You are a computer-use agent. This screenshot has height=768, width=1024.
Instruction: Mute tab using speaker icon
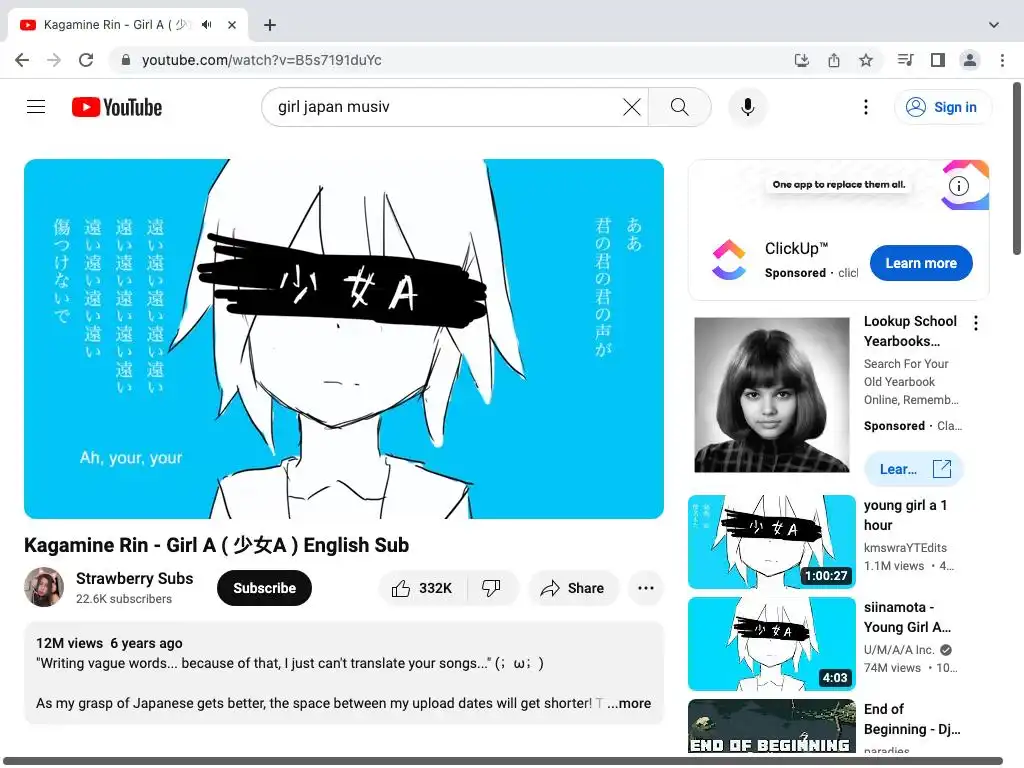[x=207, y=25]
